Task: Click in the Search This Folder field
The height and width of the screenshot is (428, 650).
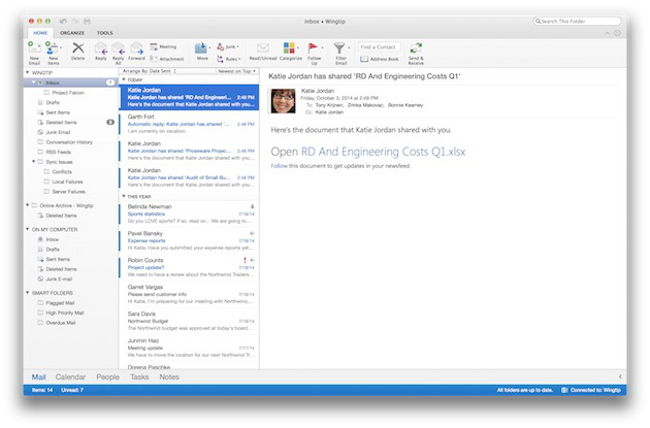Action: tap(577, 21)
